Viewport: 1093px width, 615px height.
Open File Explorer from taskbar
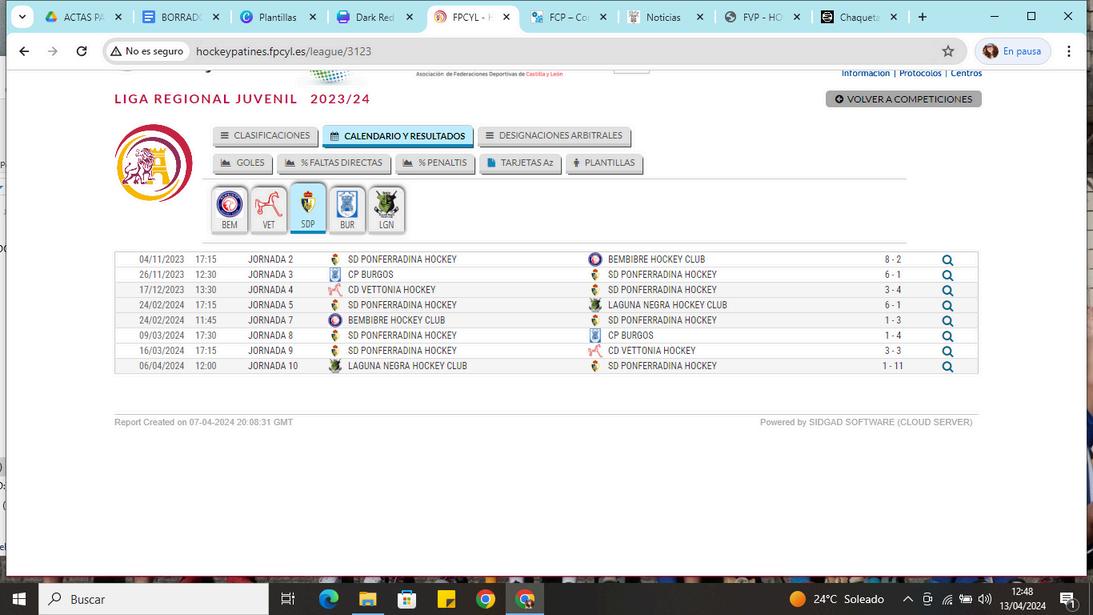[367, 599]
